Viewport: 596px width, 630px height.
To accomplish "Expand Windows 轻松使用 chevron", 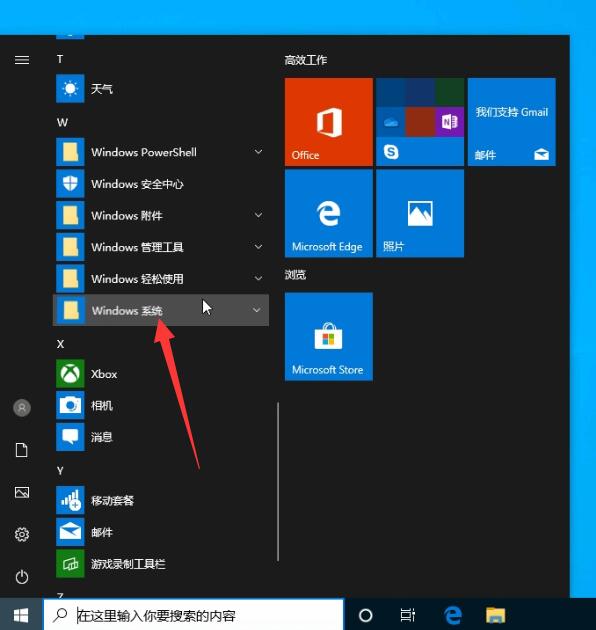I will click(x=258, y=278).
